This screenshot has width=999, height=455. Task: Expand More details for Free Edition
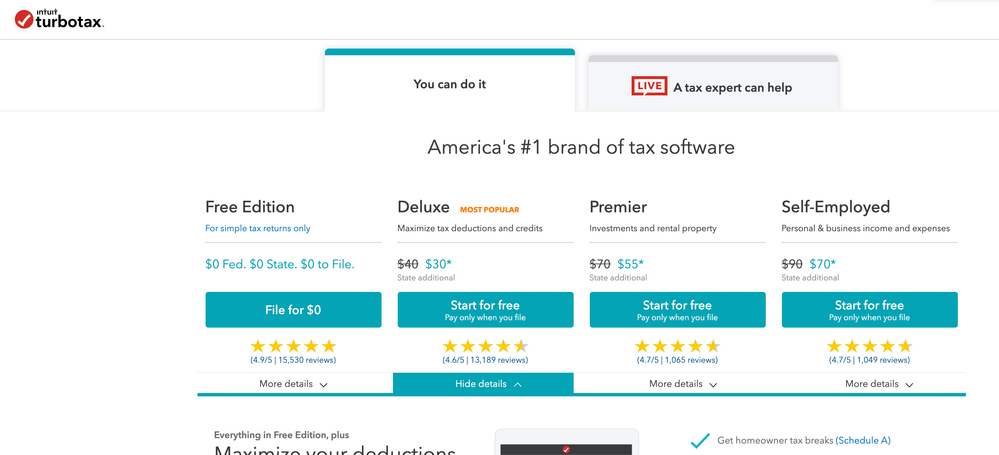tap(293, 384)
